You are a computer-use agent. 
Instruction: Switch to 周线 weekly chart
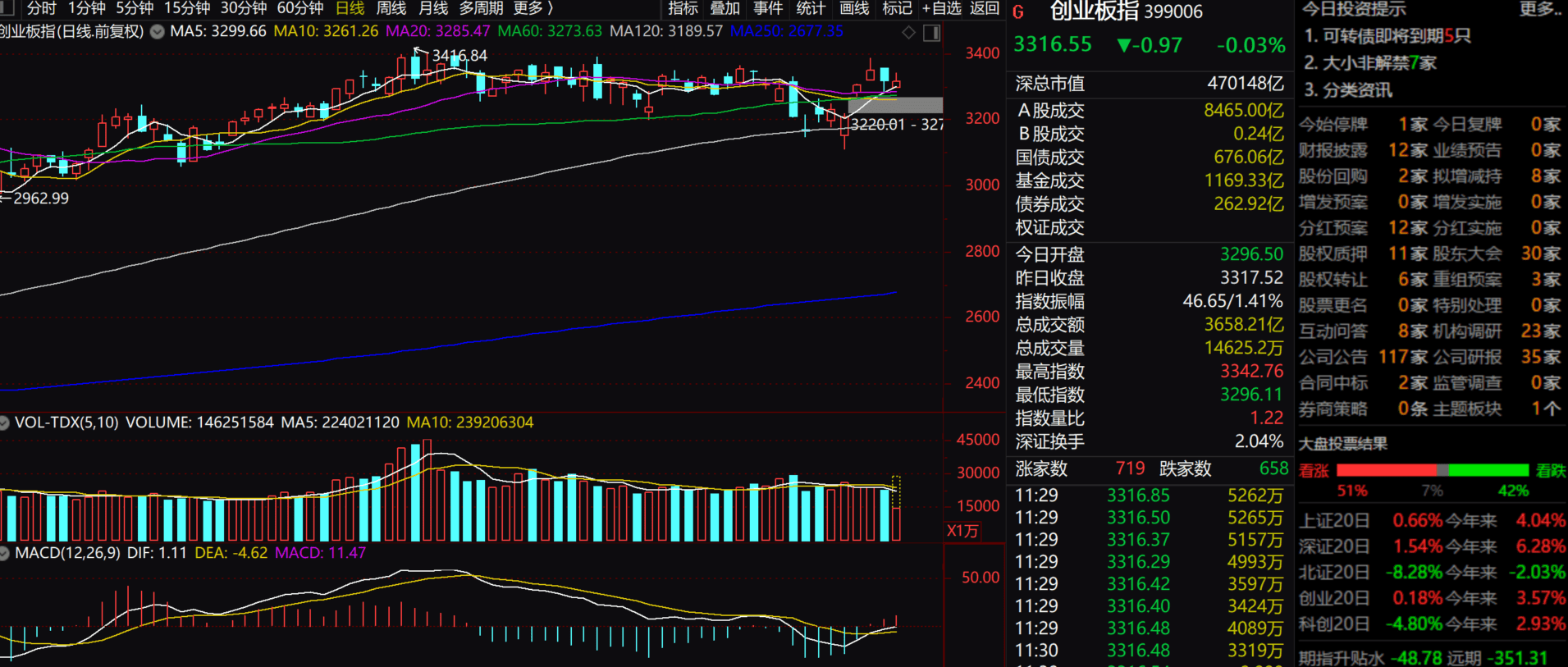point(391,8)
